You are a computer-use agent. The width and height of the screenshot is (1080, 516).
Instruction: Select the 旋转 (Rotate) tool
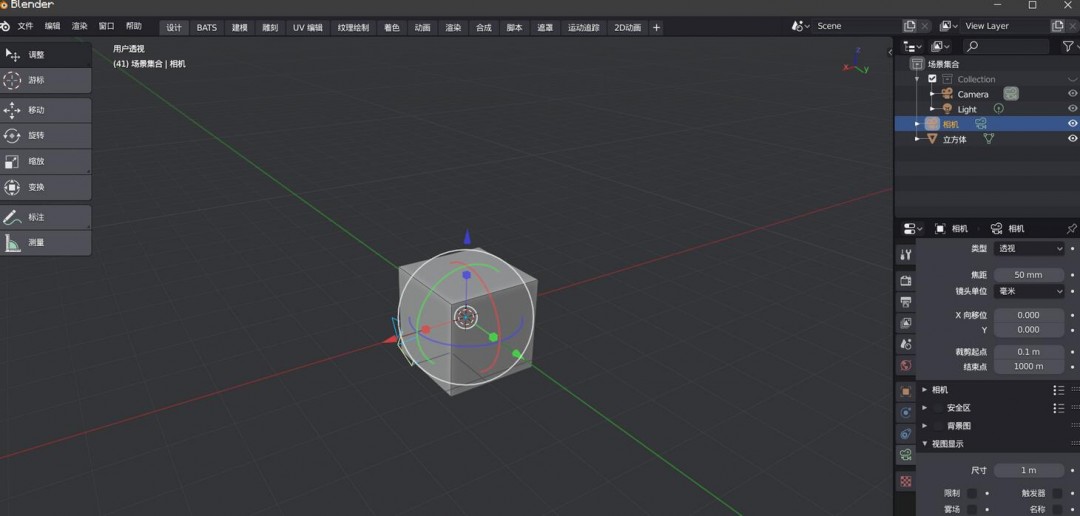click(x=46, y=135)
